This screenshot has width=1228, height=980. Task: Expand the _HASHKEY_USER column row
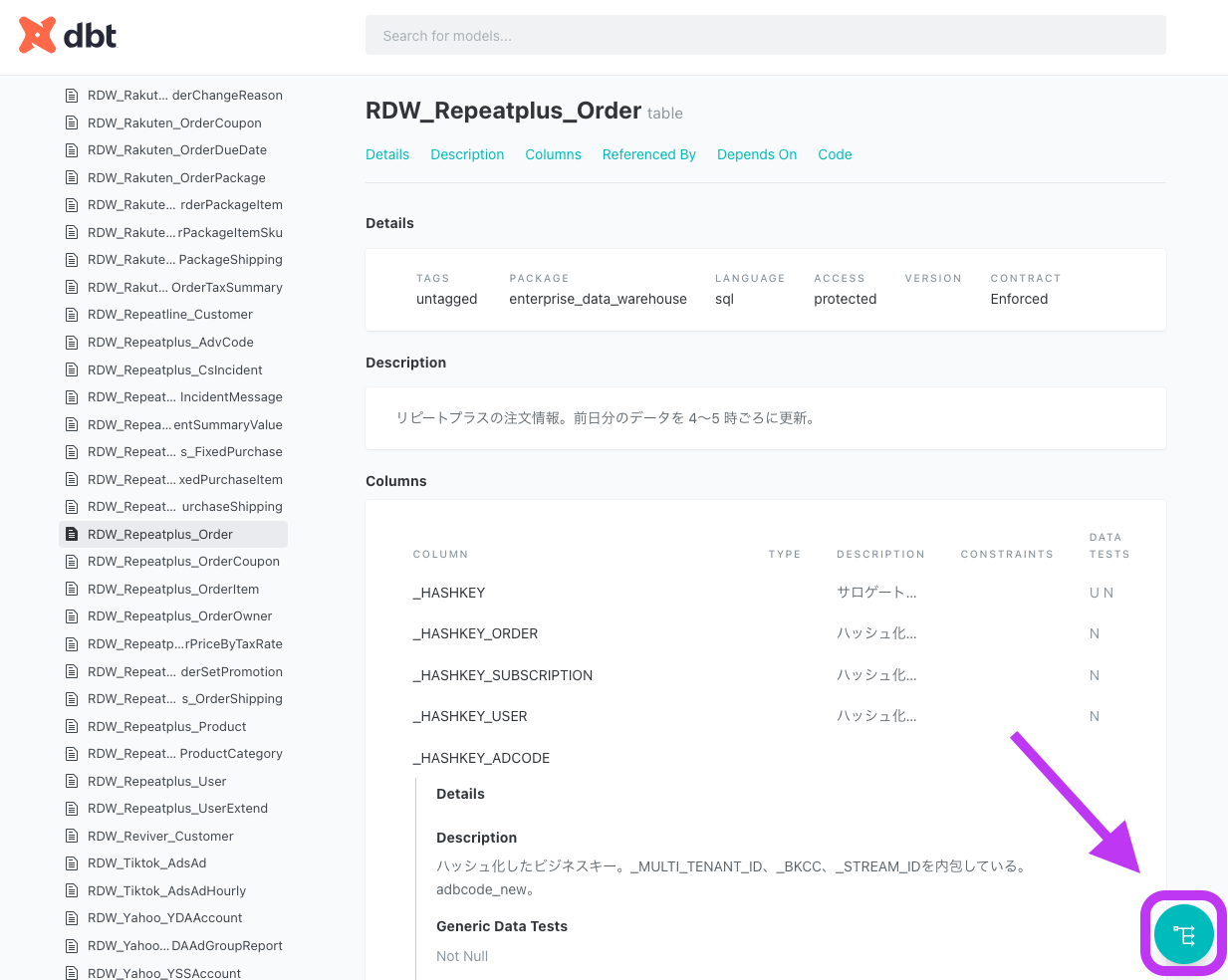click(470, 716)
